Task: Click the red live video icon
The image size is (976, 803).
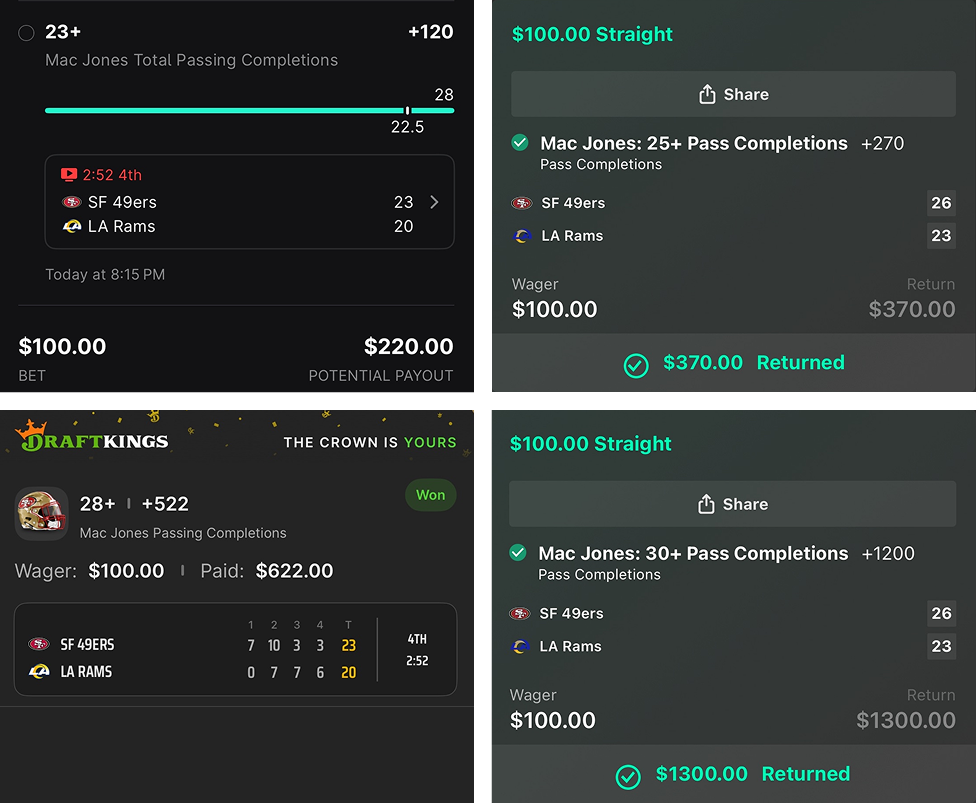Action: 68,175
